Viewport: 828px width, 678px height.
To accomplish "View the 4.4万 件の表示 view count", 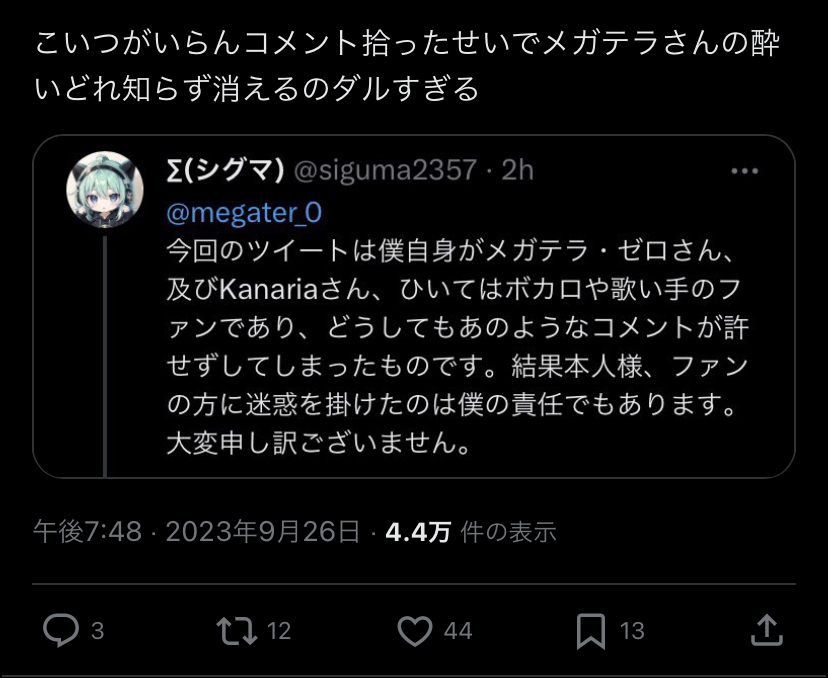I will (470, 531).
